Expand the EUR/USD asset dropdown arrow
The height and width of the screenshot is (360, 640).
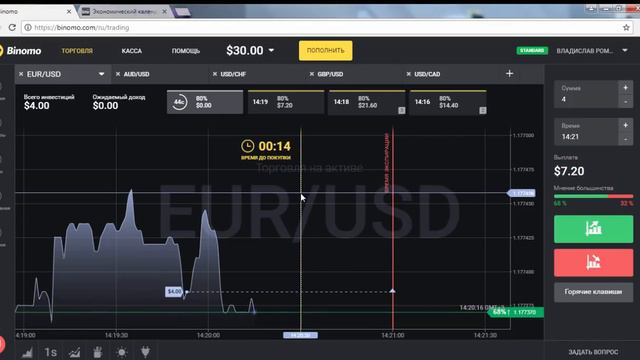click(101, 74)
